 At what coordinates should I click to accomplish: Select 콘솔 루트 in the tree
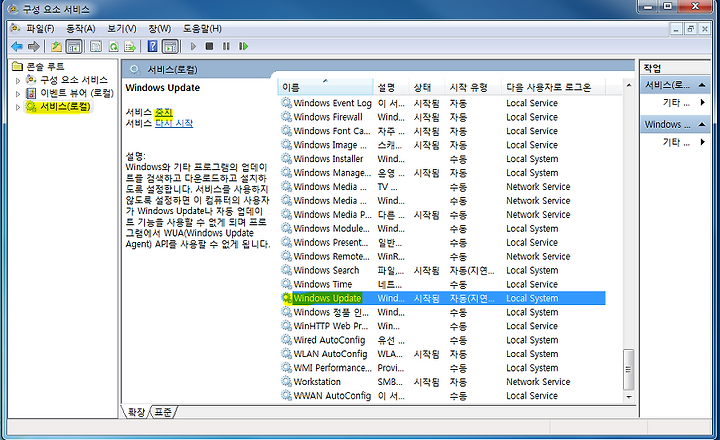(x=45, y=67)
